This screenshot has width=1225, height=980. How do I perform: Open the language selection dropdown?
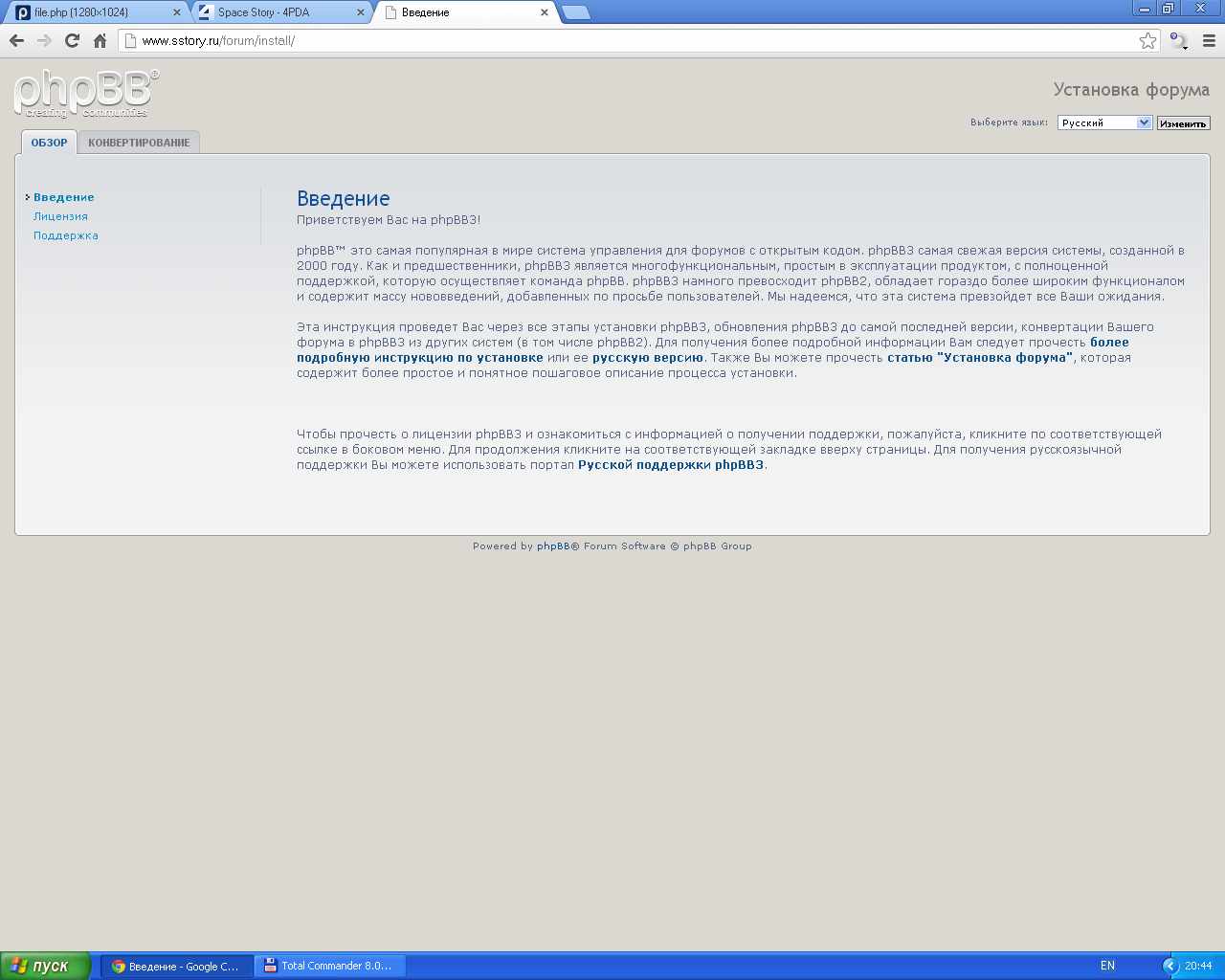[1104, 122]
